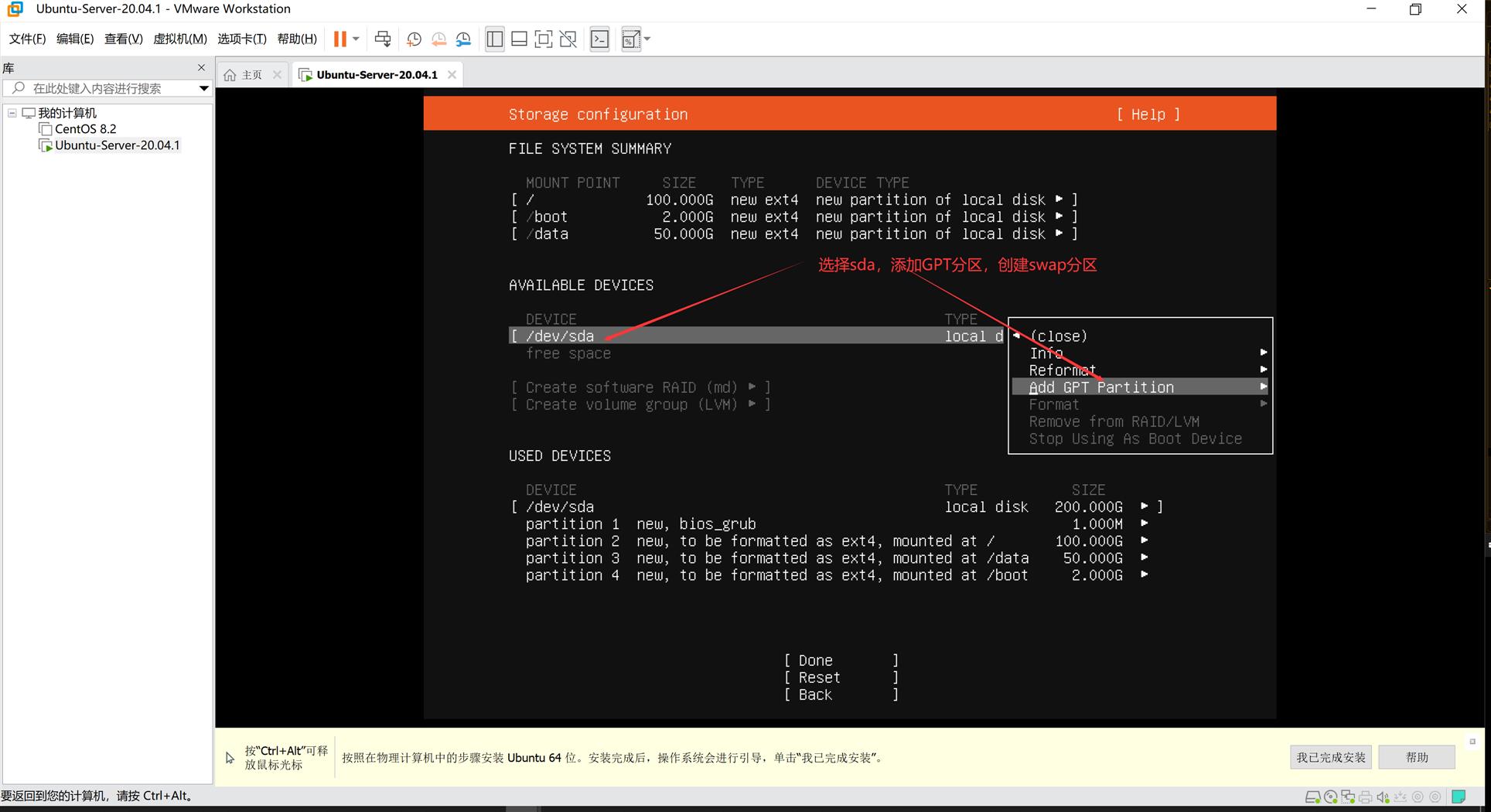This screenshot has width=1491, height=812.
Task: Select CentOS 8.2 in the library
Action: tap(85, 129)
